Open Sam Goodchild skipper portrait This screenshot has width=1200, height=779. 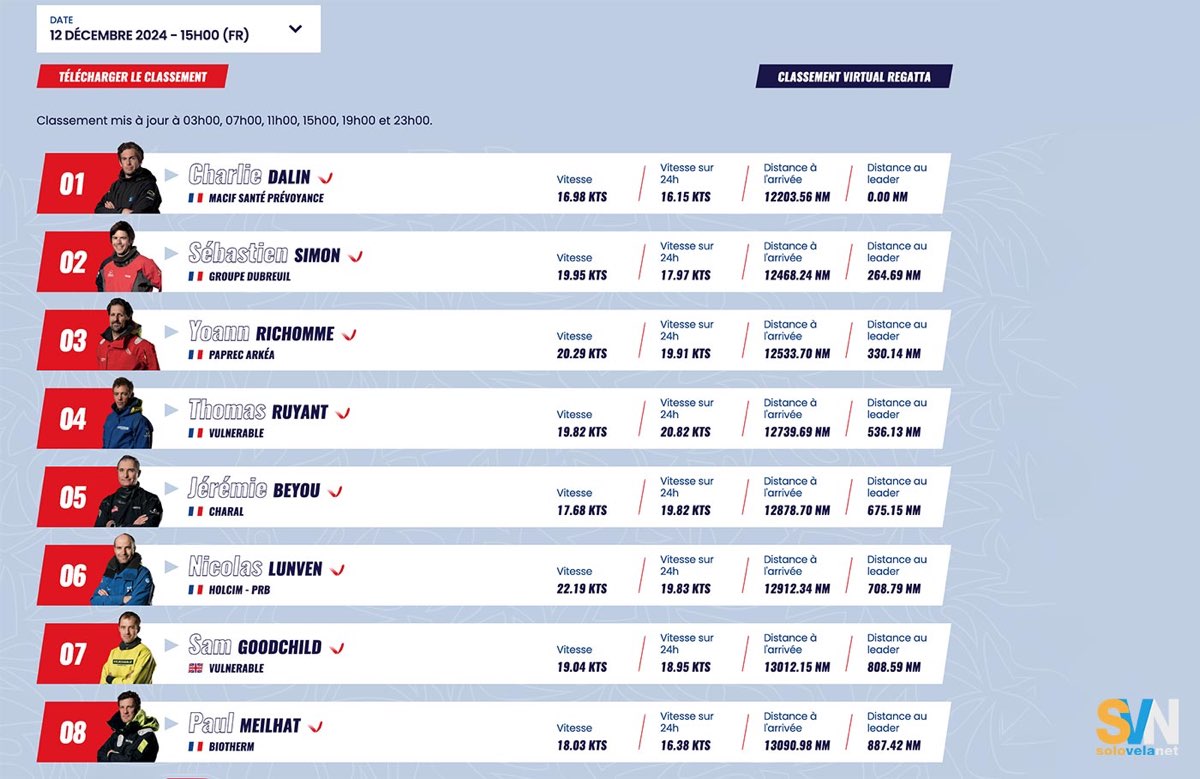pyautogui.click(x=128, y=647)
